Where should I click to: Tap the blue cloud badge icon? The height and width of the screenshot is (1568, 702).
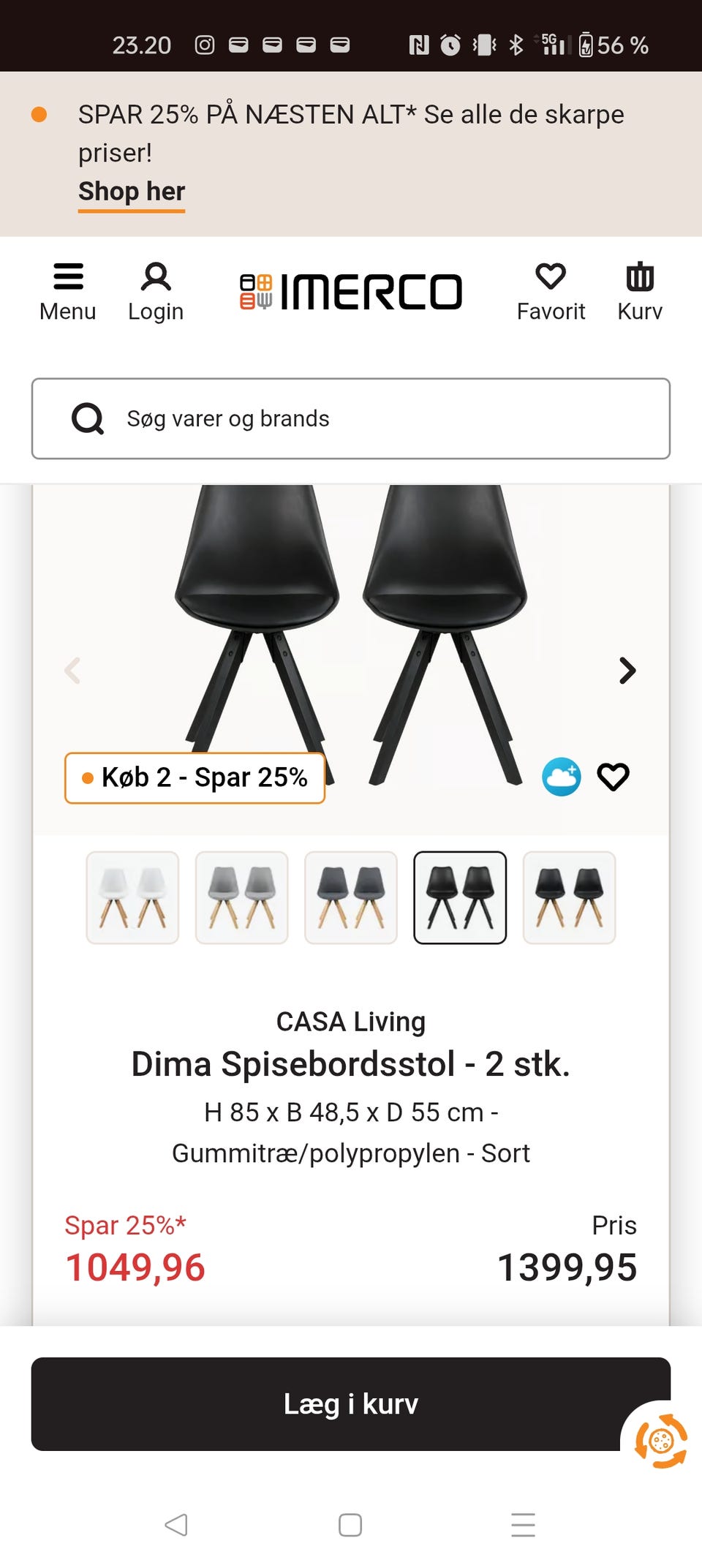tap(562, 777)
